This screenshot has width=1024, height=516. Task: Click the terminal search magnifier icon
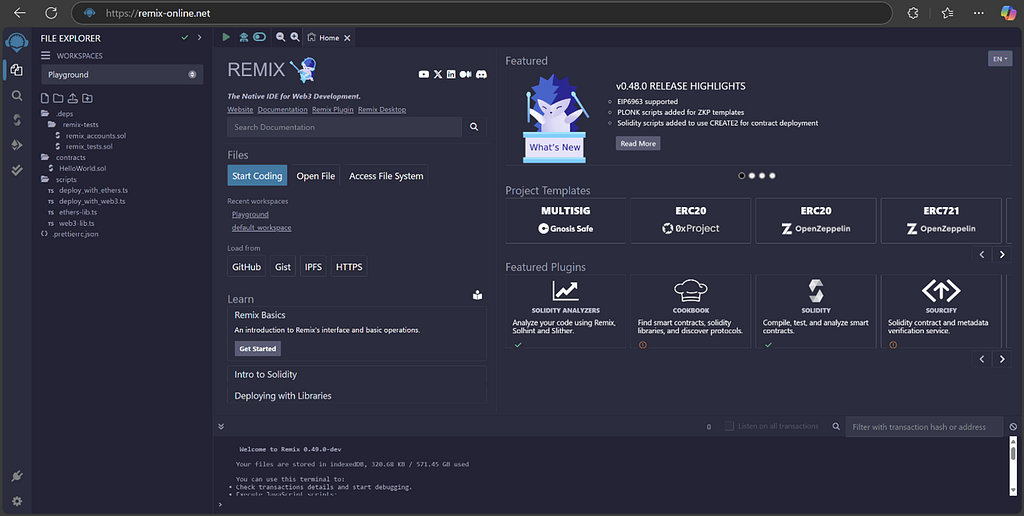(x=836, y=427)
